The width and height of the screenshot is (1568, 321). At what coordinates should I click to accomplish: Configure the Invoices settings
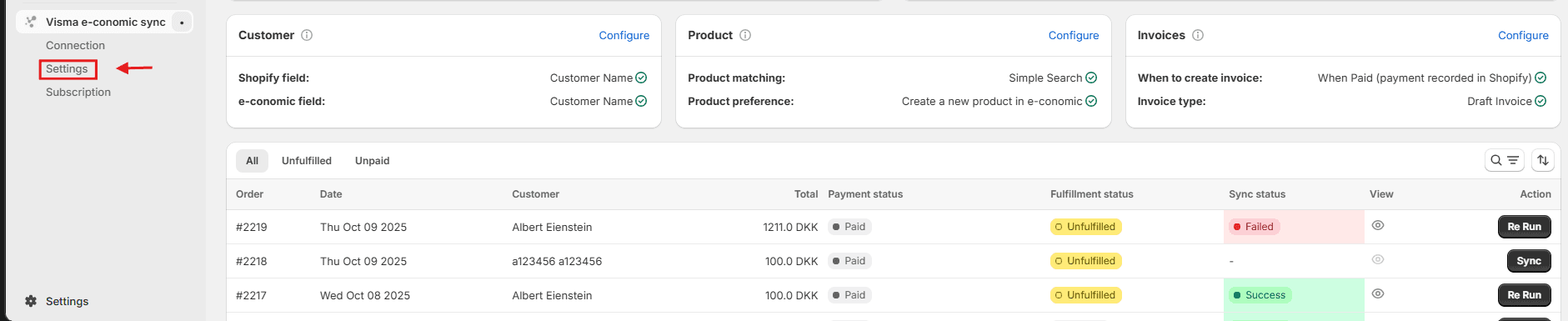[x=1523, y=35]
